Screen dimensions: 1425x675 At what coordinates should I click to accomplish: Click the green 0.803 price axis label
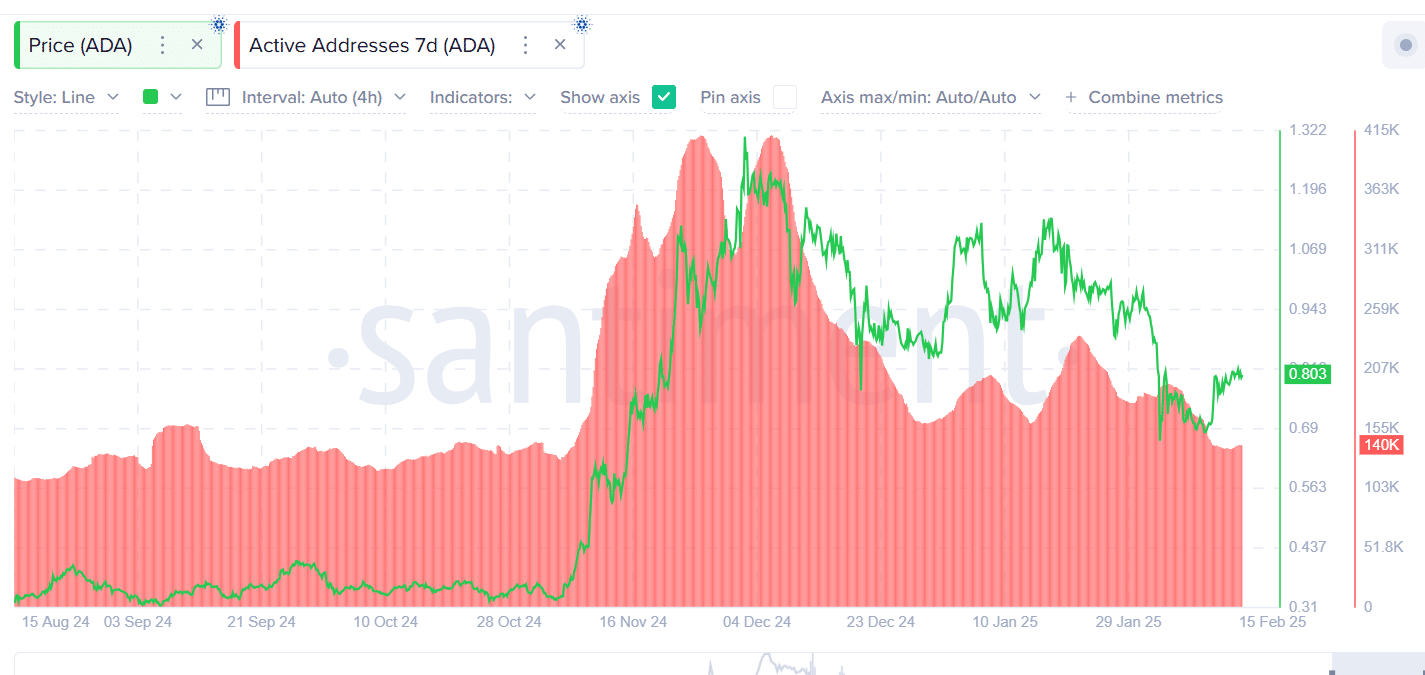(x=1307, y=374)
